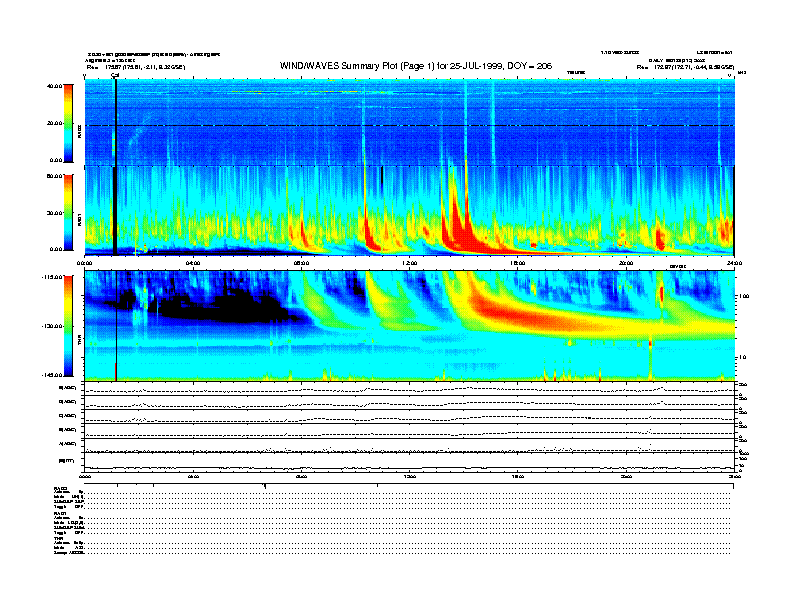Click the RAD2 panel color scale bar

[x=68, y=123]
